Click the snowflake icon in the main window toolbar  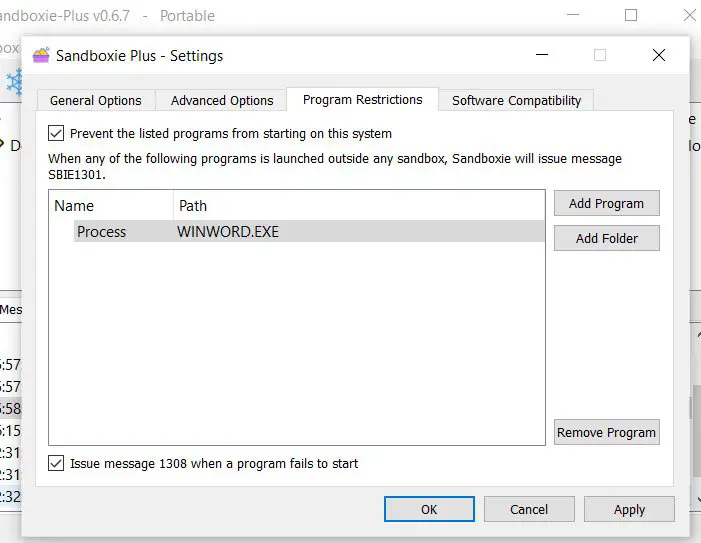14,82
